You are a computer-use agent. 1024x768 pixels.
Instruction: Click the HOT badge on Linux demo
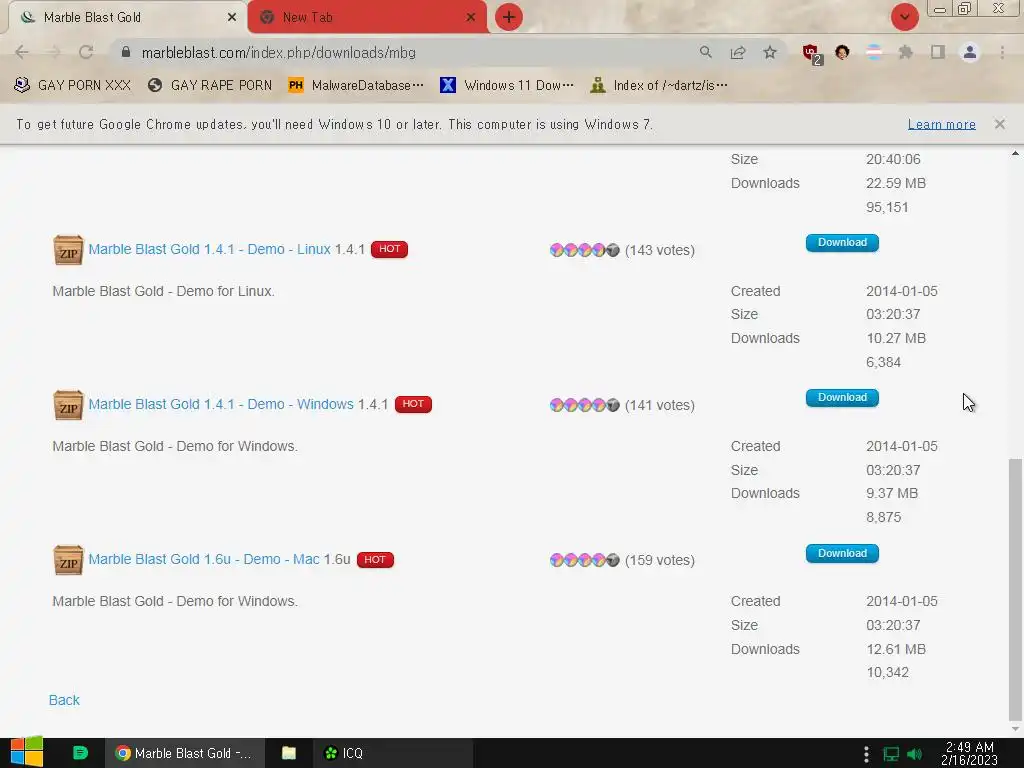click(x=389, y=249)
